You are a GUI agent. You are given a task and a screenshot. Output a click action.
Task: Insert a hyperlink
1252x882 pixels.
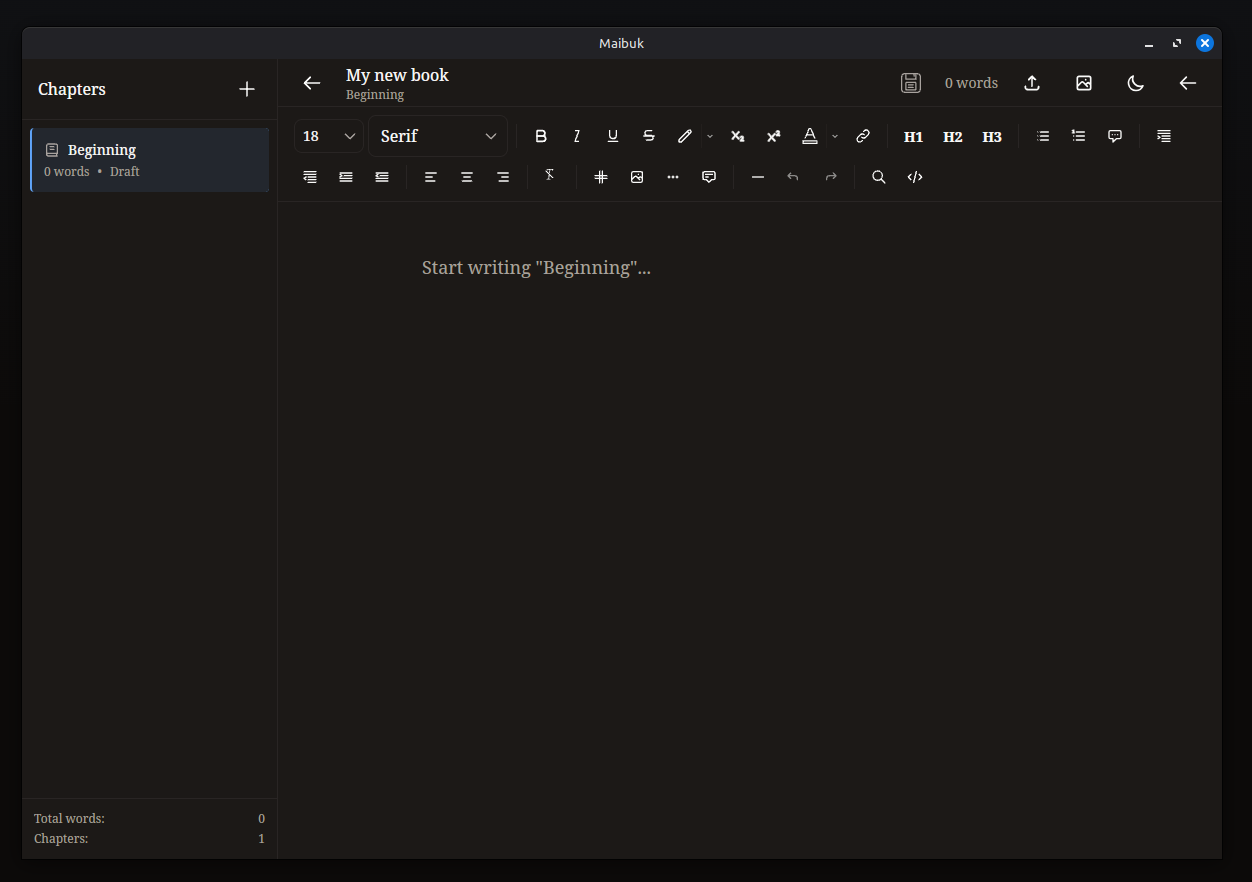(862, 136)
